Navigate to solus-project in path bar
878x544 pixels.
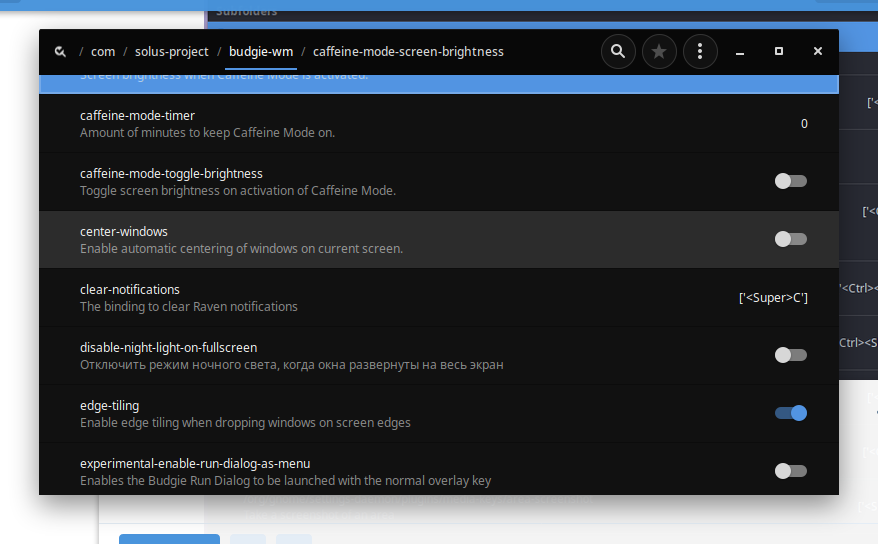(172, 52)
